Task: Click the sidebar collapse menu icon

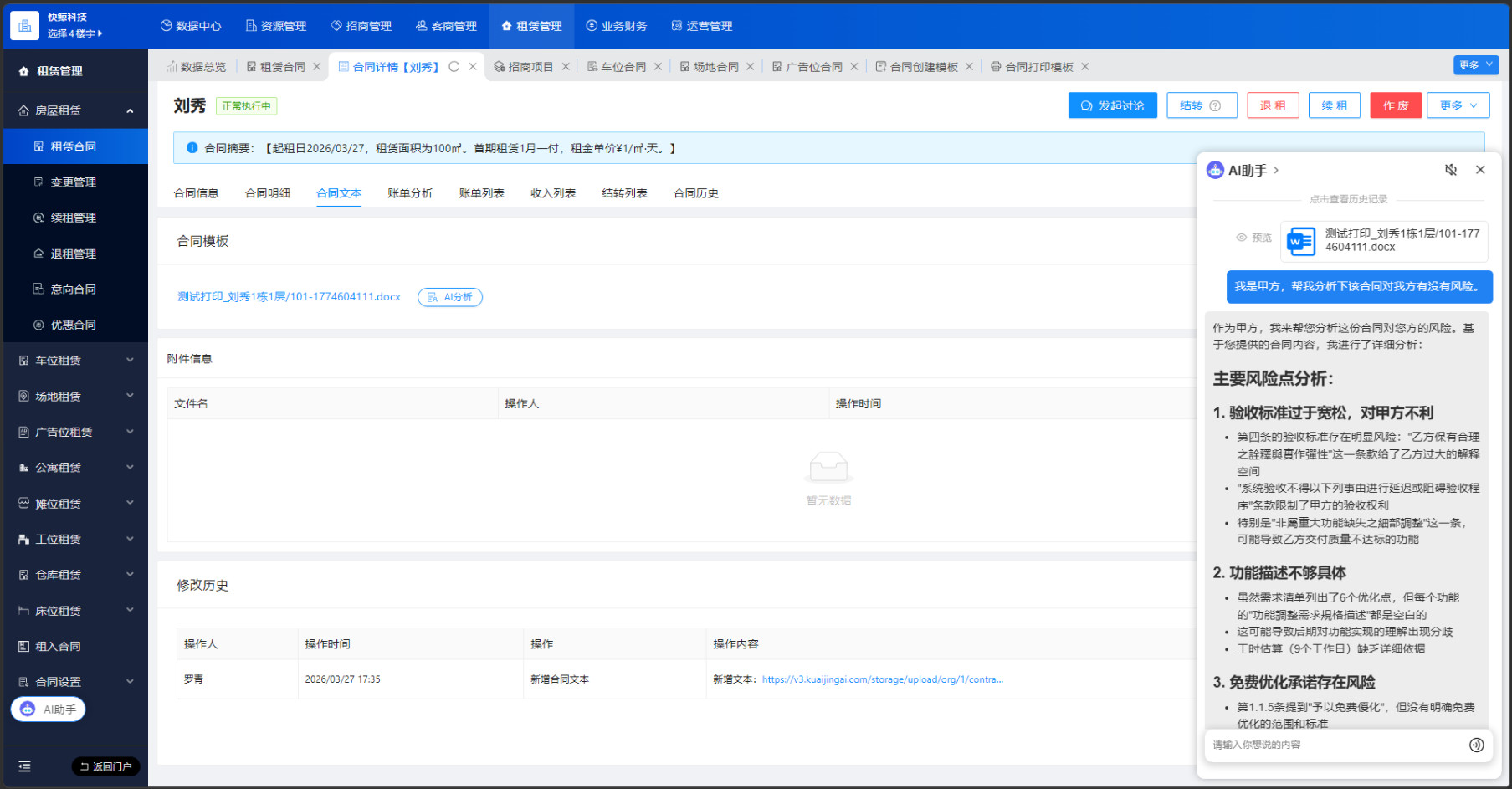Action: pyautogui.click(x=24, y=766)
